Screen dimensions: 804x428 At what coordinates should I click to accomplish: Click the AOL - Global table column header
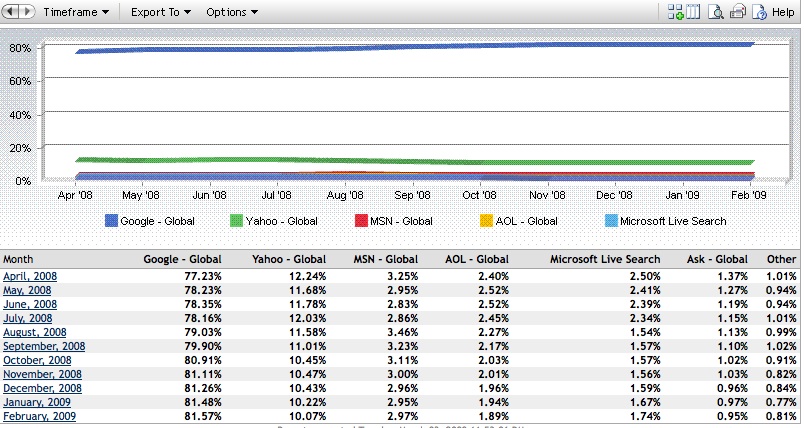coord(477,259)
